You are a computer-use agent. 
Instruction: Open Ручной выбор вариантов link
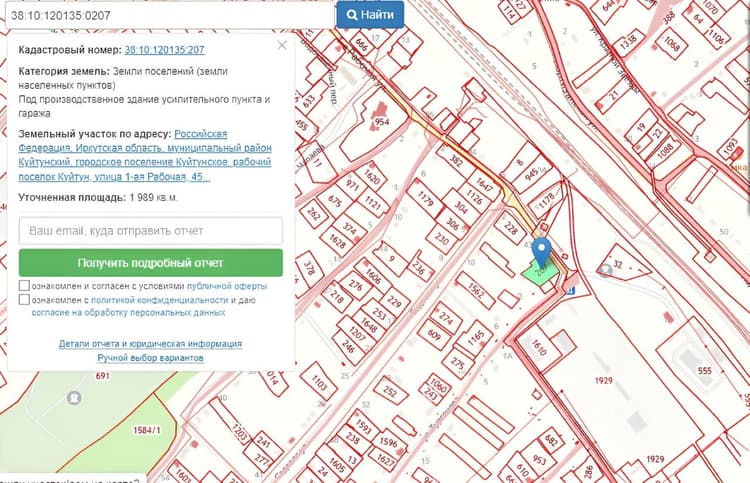click(x=151, y=358)
